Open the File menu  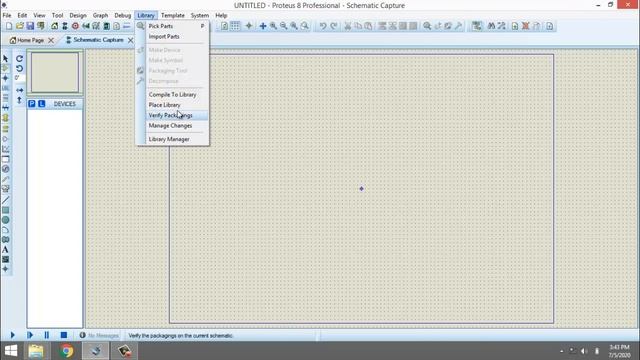pos(7,15)
